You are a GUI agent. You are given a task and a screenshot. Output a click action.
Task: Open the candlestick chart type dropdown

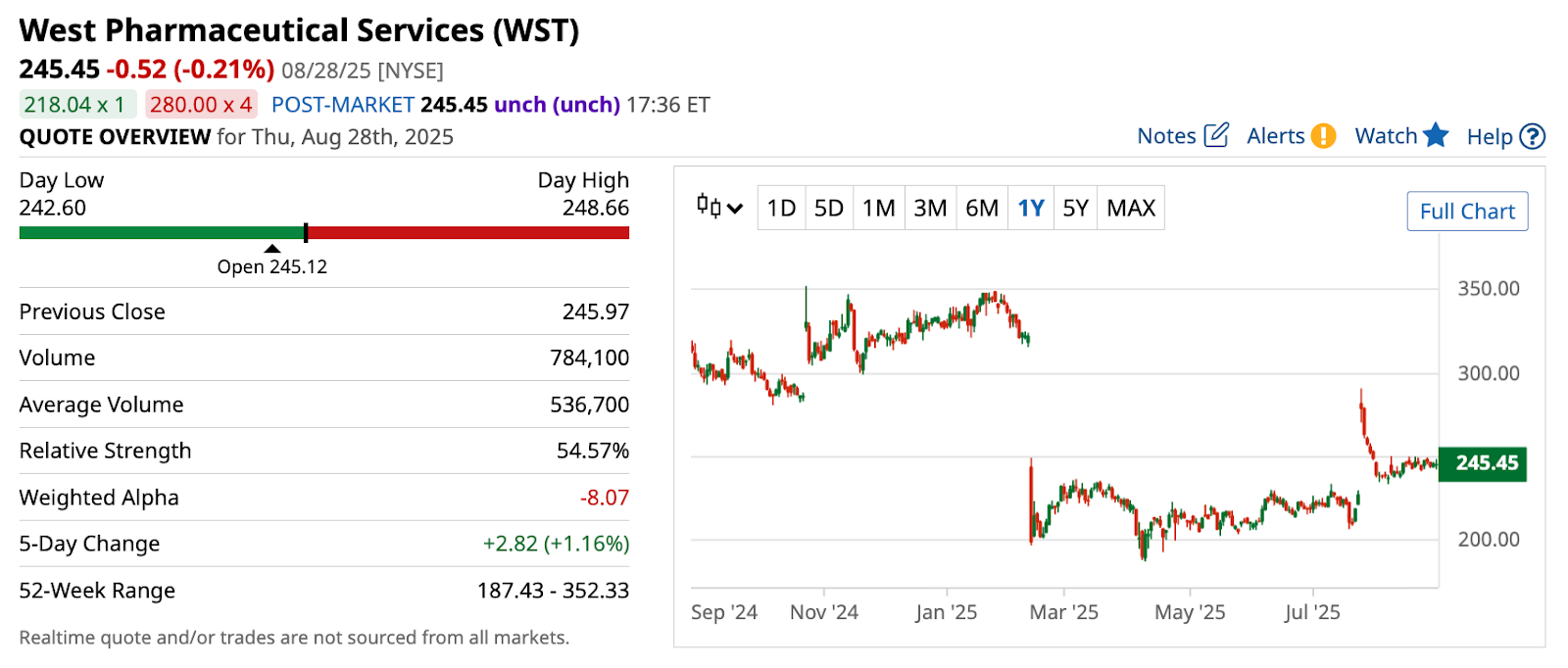[720, 207]
